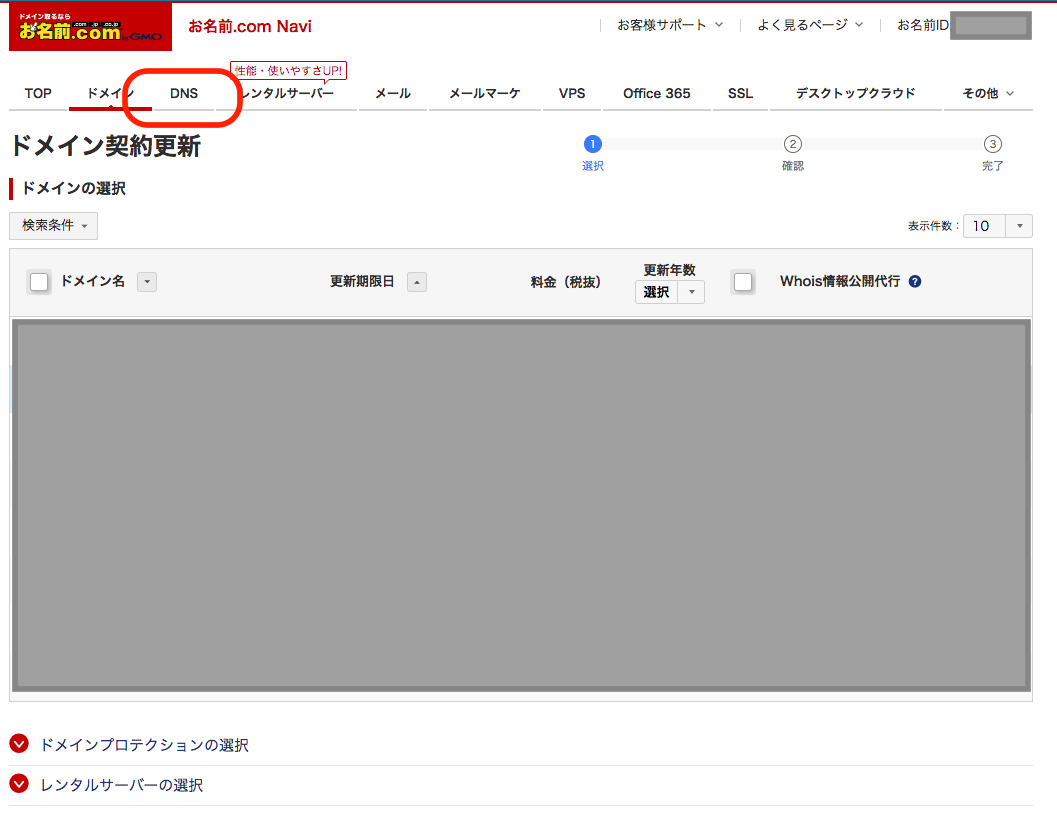Open the ドメイン tab
Viewport: 1057px width, 825px height.
click(x=110, y=93)
